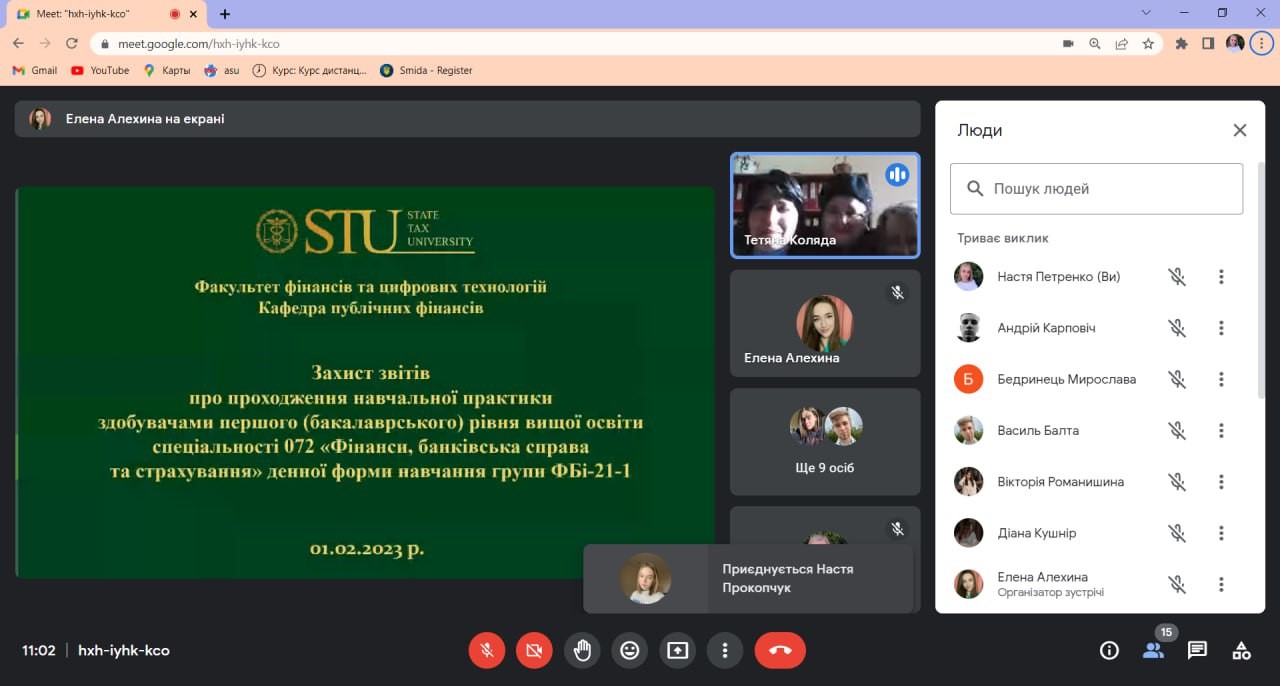Image resolution: width=1280 pixels, height=686 pixels.
Task: Mute icon next to Настя Петренко (Ви)
Action: [x=1177, y=277]
